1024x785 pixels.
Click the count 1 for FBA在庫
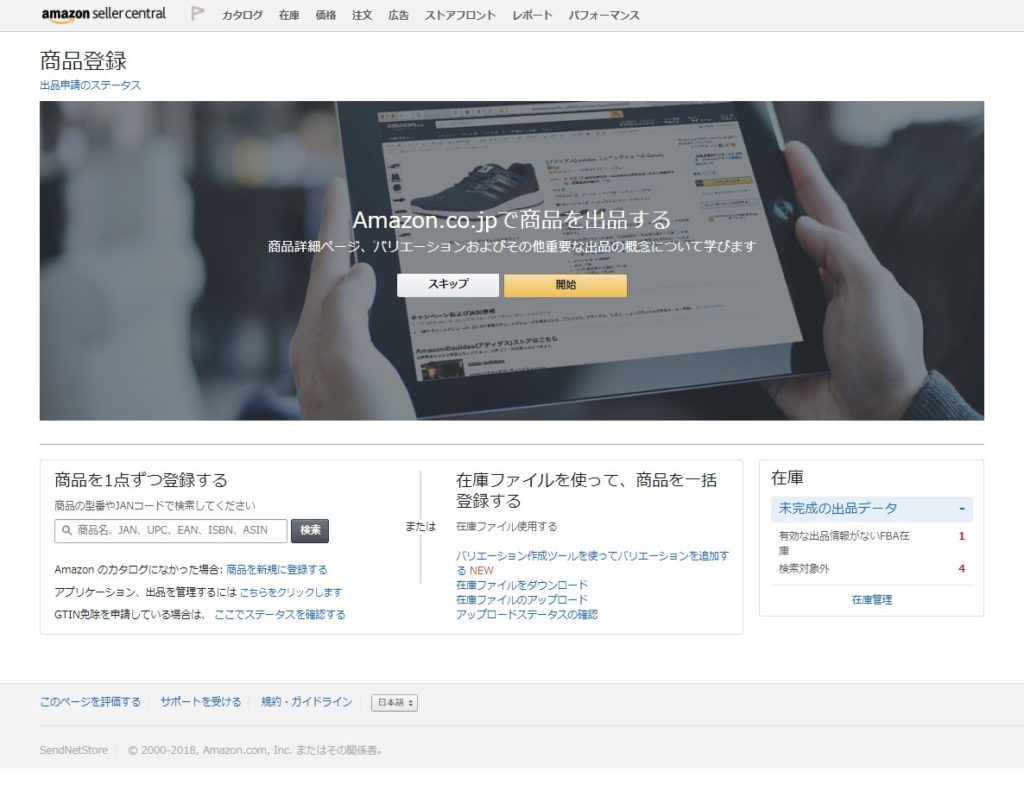pos(961,536)
